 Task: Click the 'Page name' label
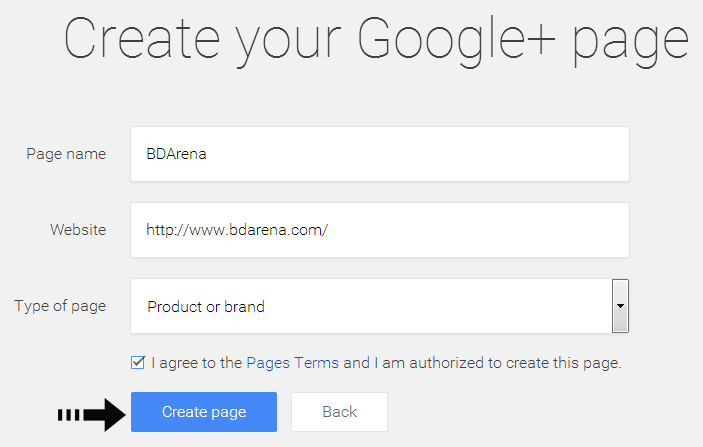66,154
